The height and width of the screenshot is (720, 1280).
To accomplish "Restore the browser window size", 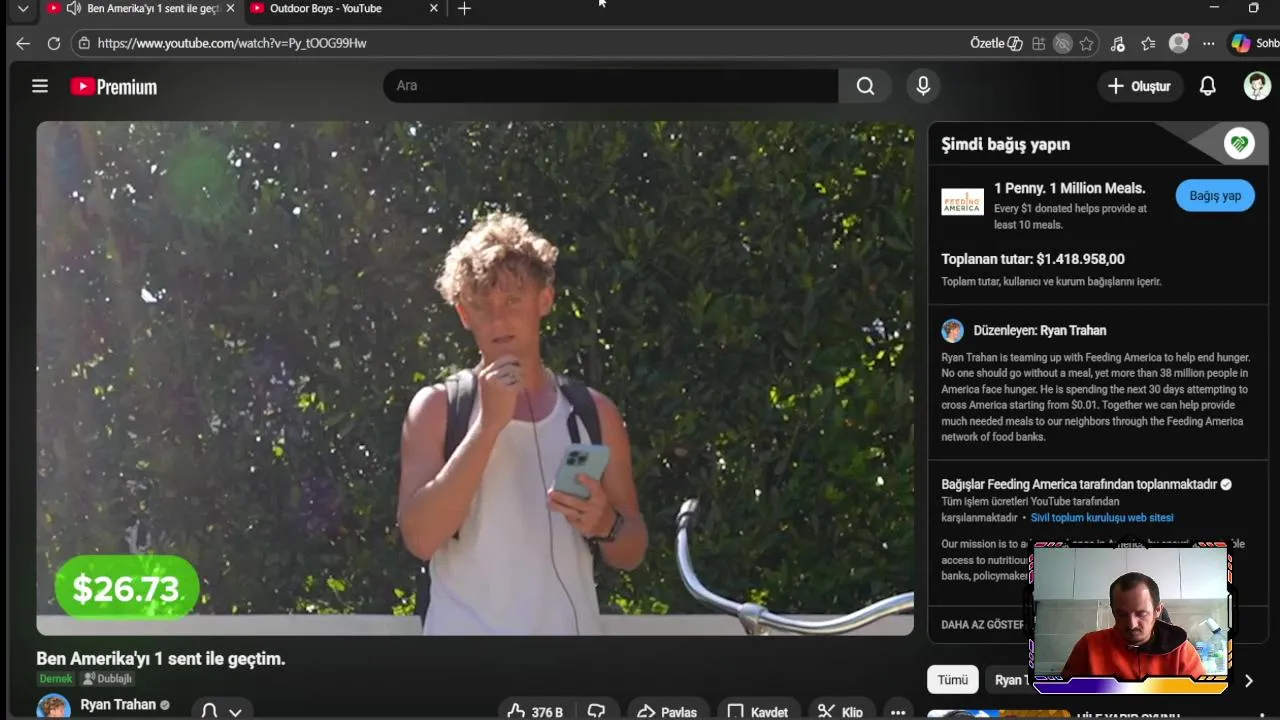I will point(1254,8).
